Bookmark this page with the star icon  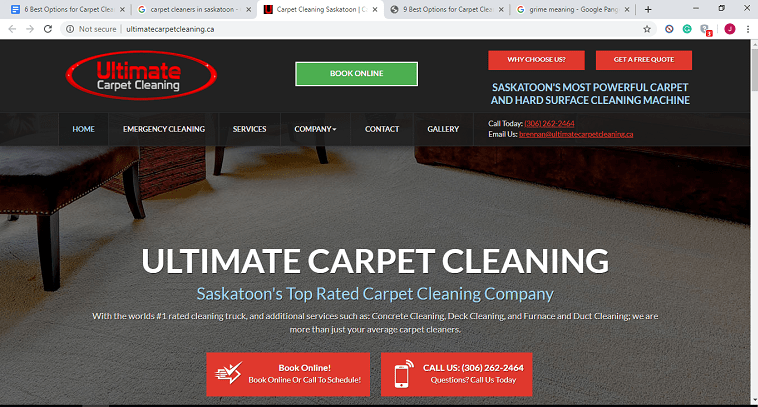coord(647,29)
